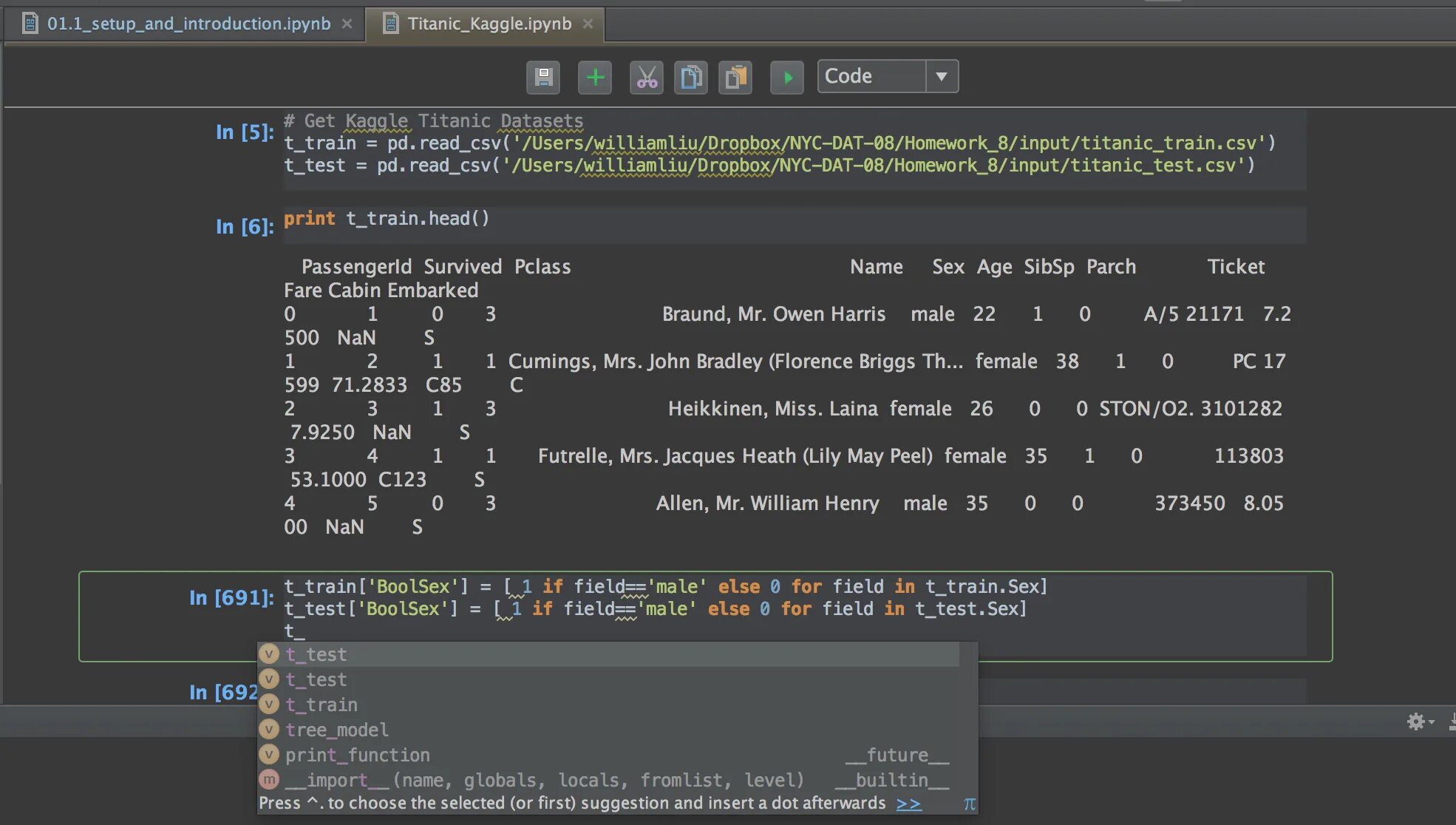Screen dimensions: 1456x825
Task: Open the settings gear in the bottom bar
Action: point(1415,722)
